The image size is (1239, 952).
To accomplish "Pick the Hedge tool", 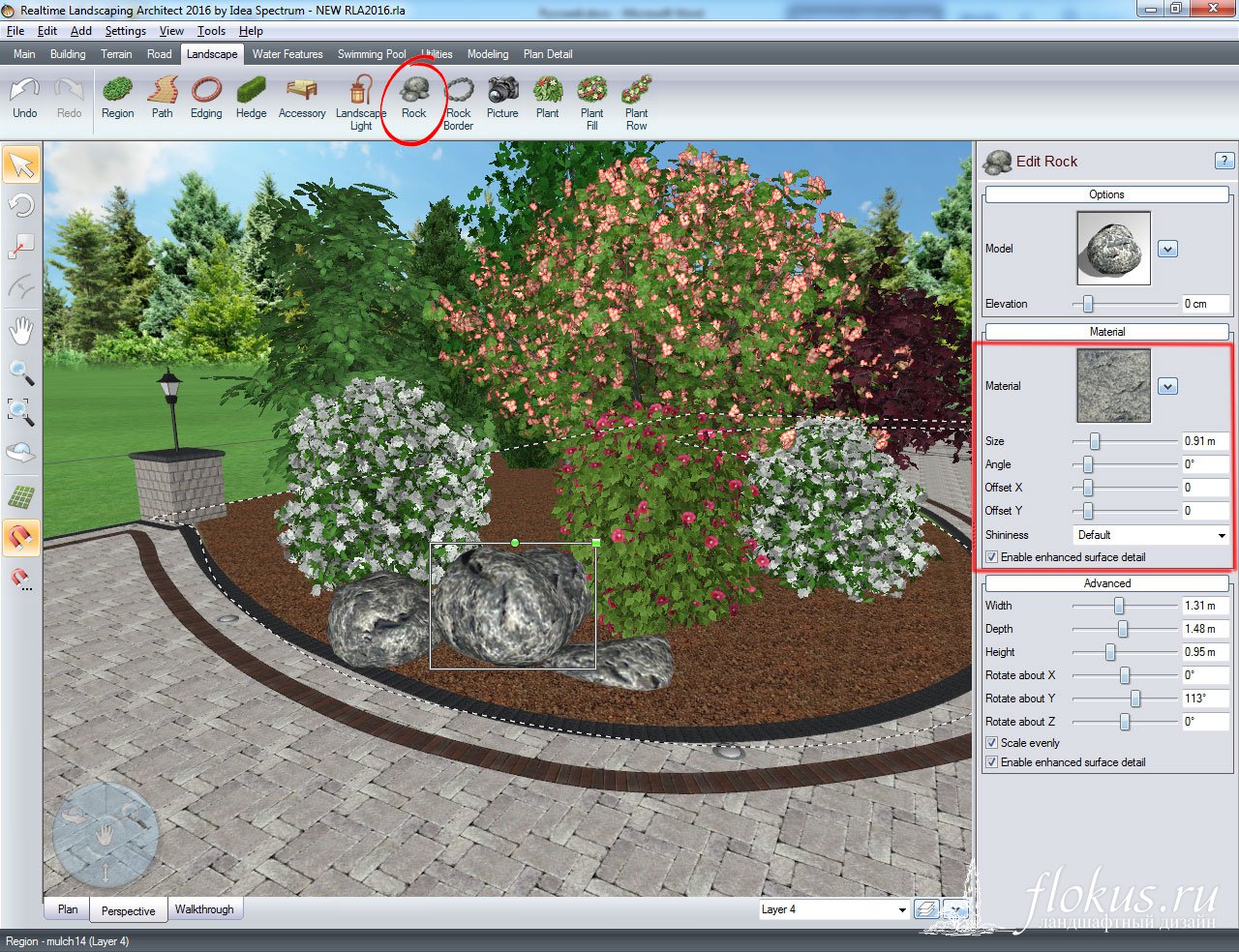I will coord(251,99).
